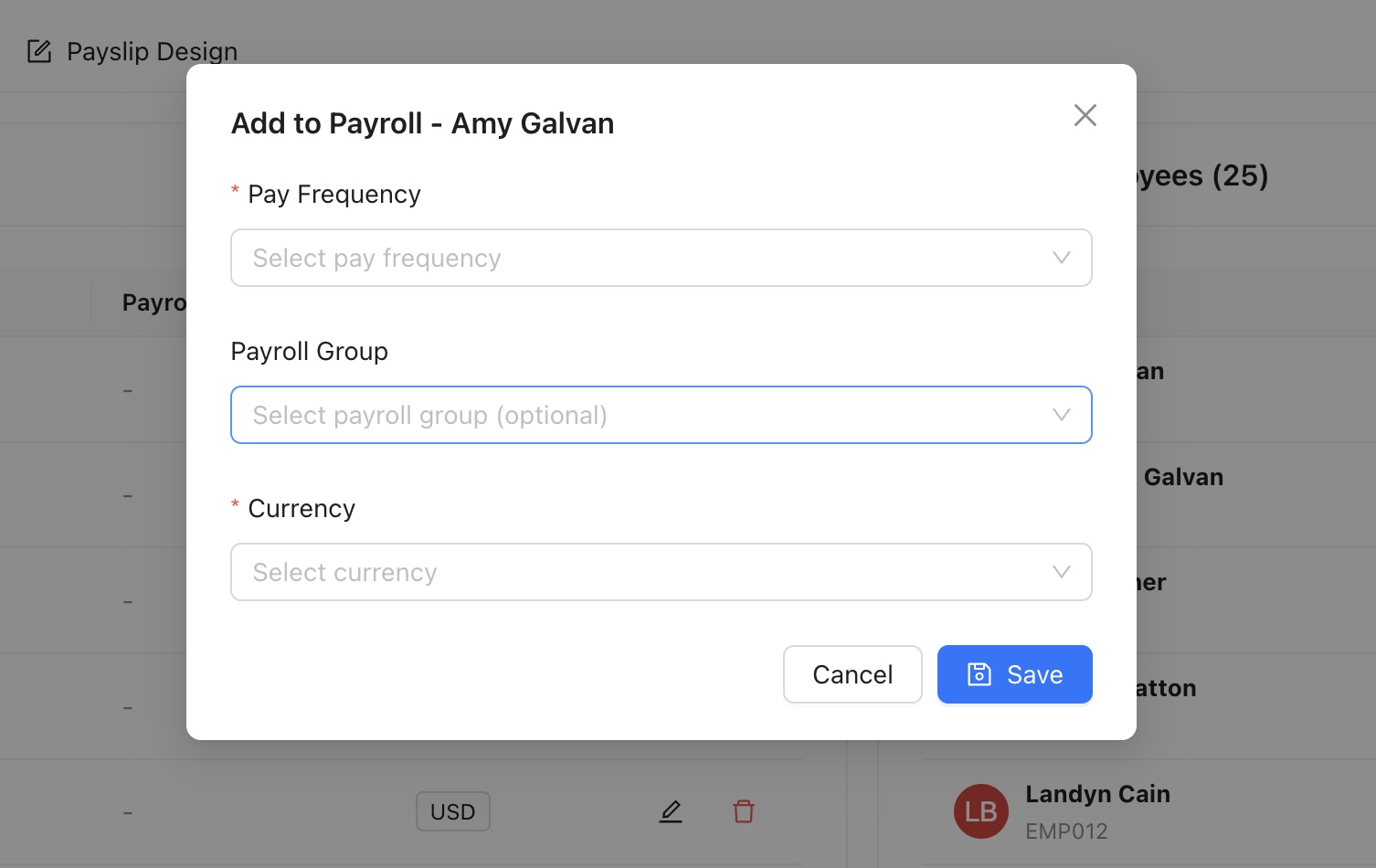Click the EMP012 employee ID
This screenshot has width=1376, height=868.
[x=1066, y=831]
